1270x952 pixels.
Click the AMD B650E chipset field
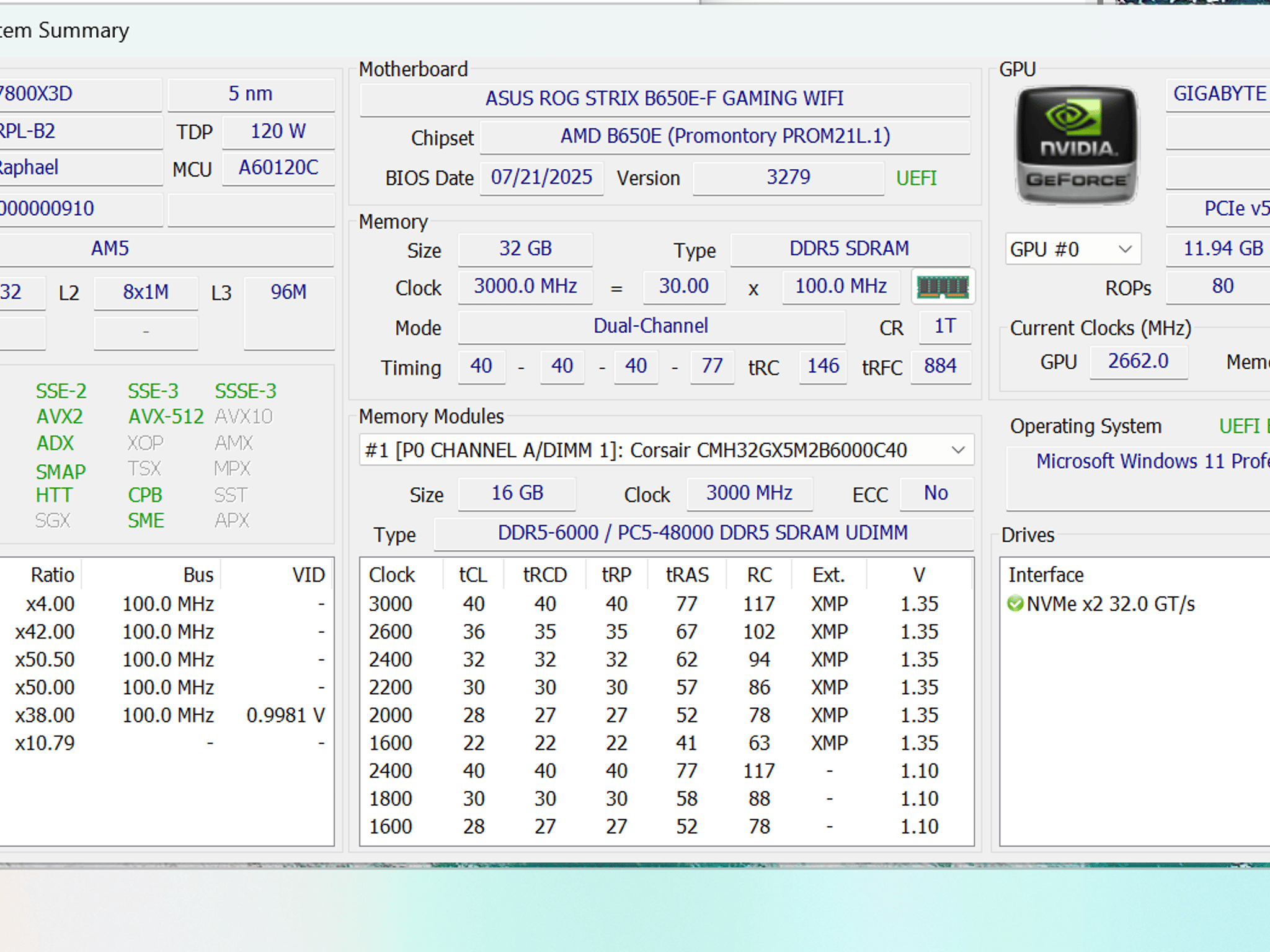[725, 136]
